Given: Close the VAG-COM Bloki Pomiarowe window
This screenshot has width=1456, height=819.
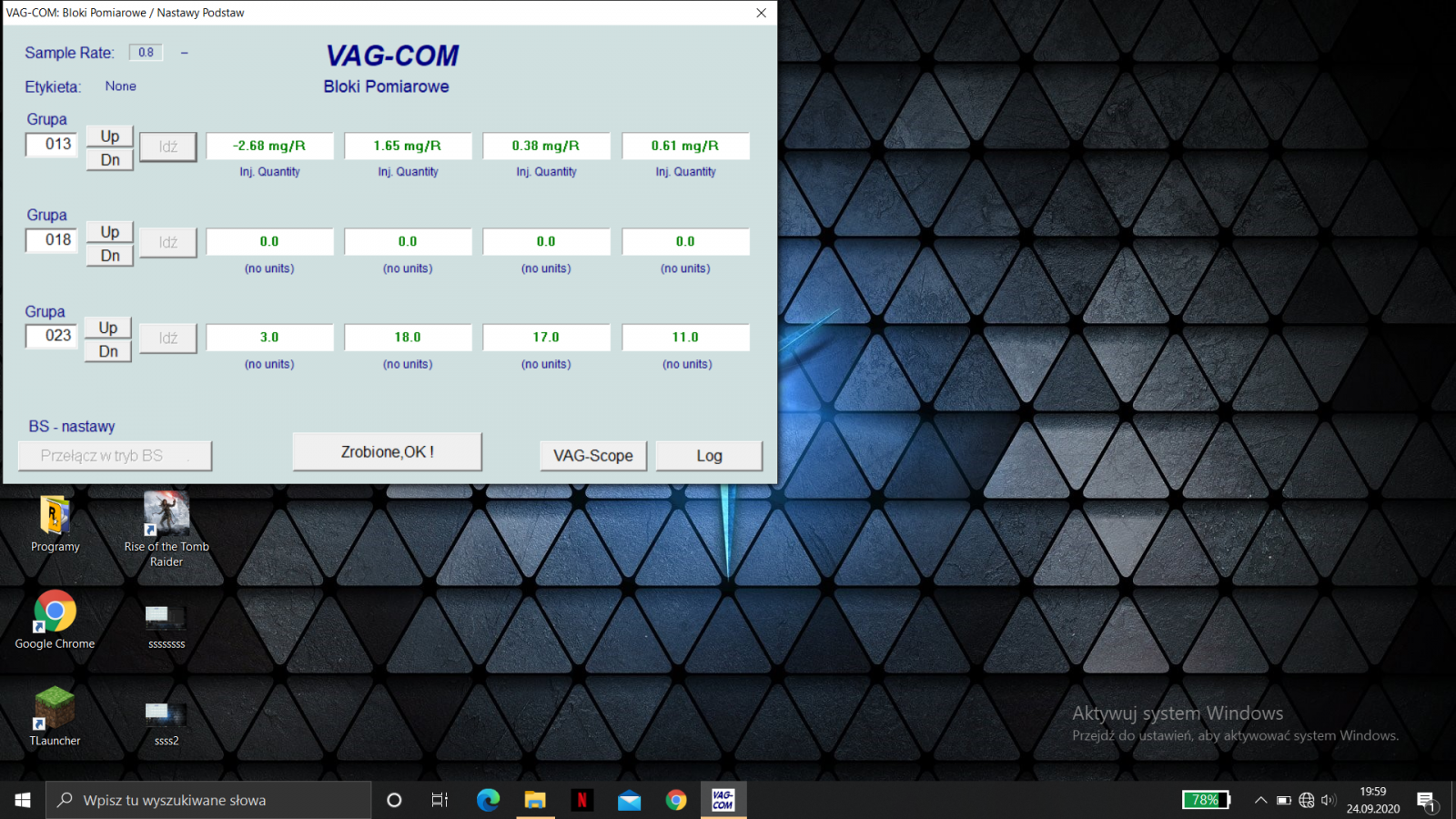Looking at the screenshot, I should [x=762, y=13].
